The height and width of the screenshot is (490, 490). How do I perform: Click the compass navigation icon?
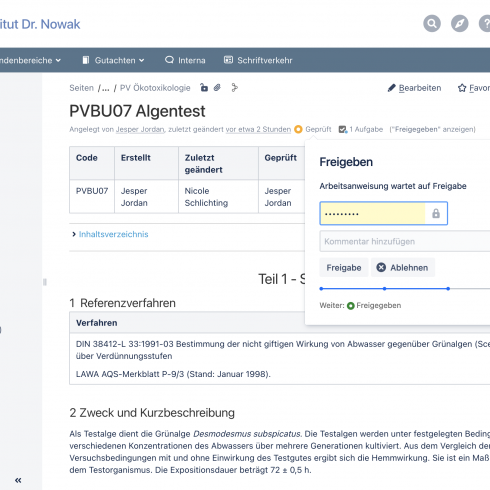[460, 24]
